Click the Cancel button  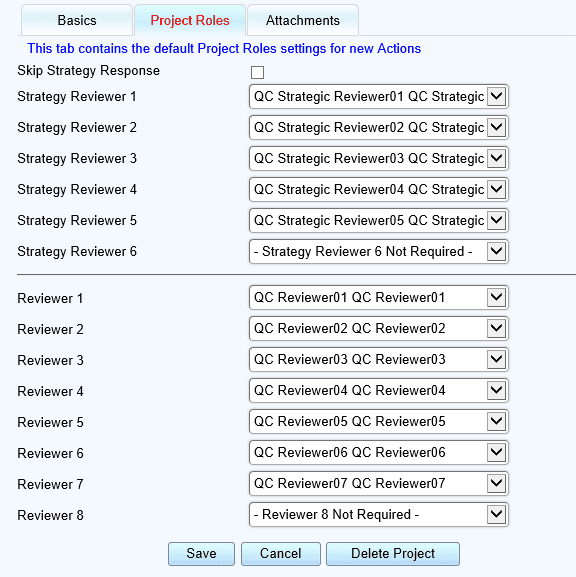tap(280, 553)
